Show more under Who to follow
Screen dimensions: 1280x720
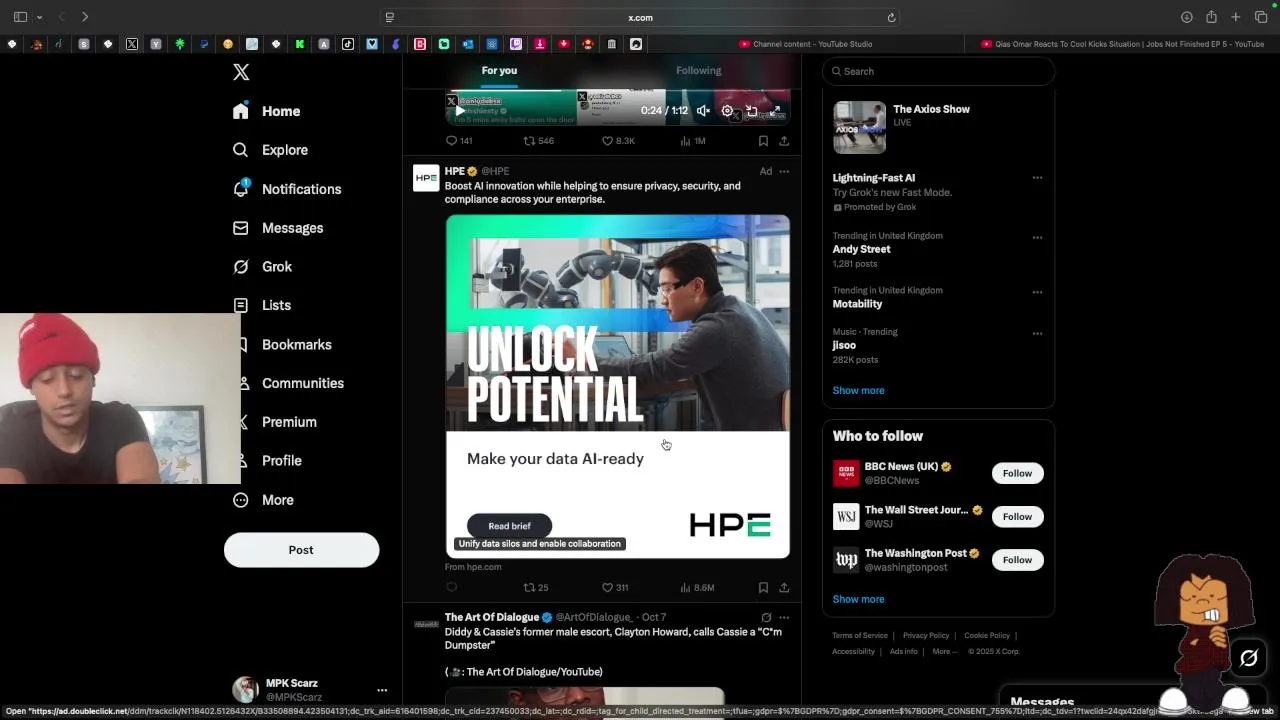tap(858, 600)
